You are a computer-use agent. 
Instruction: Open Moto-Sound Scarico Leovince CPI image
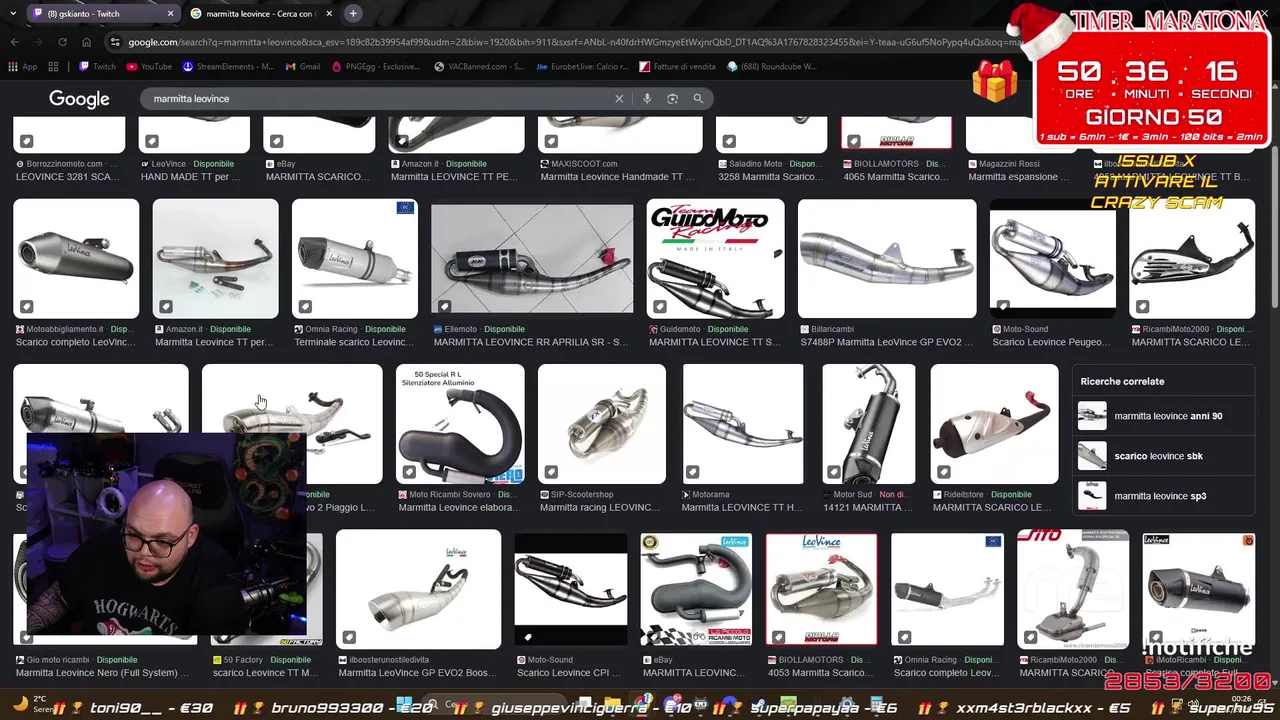click(570, 590)
